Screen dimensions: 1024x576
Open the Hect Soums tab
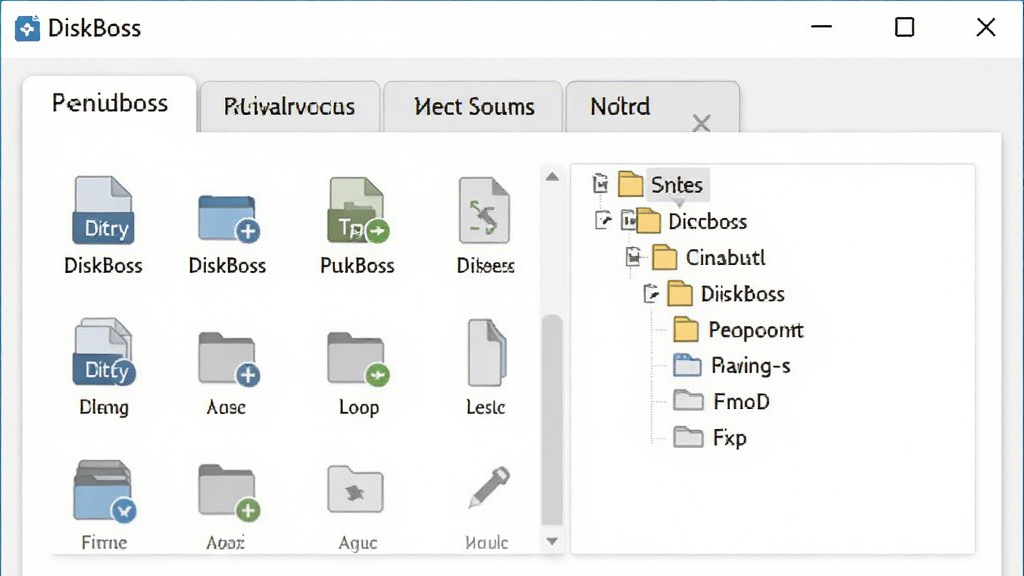[x=474, y=107]
